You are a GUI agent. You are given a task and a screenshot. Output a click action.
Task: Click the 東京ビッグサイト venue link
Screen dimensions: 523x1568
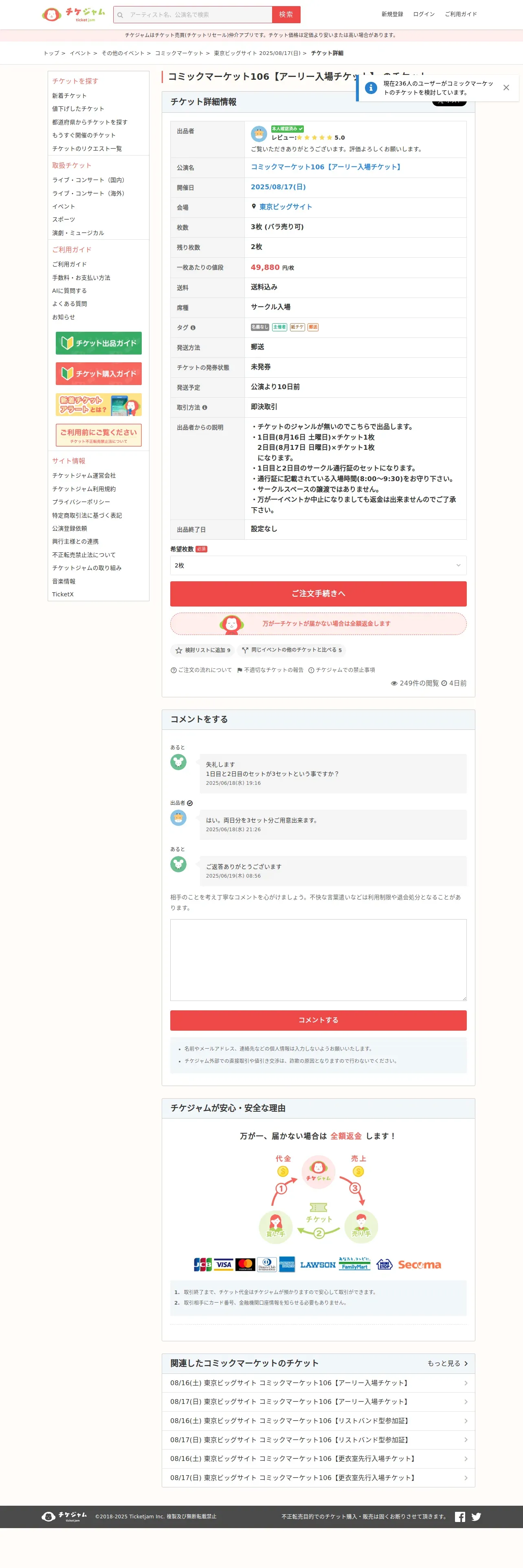286,207
